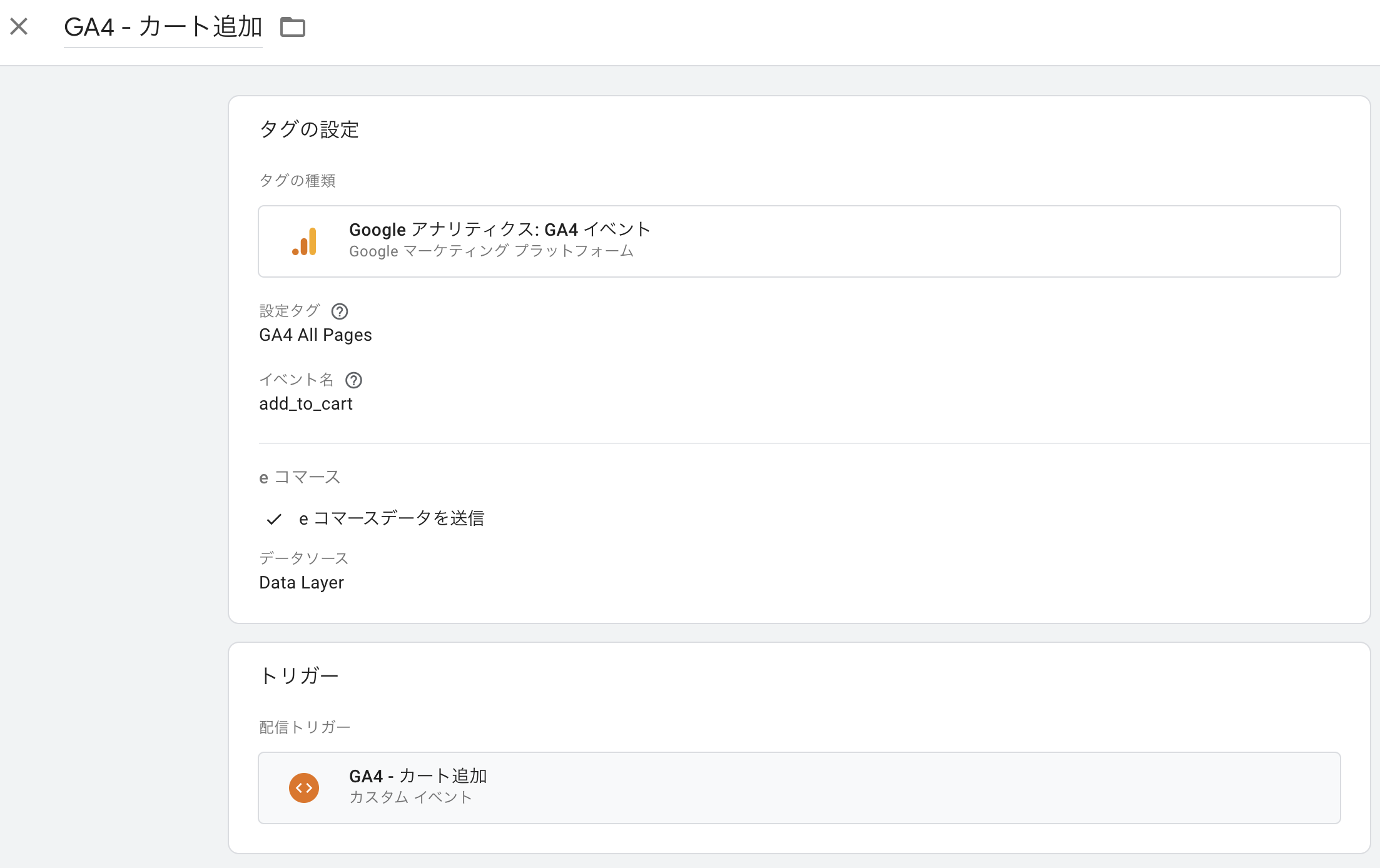The height and width of the screenshot is (868, 1380).
Task: Edit the tag name GA4 - カート追加 in the header
Action: (163, 27)
